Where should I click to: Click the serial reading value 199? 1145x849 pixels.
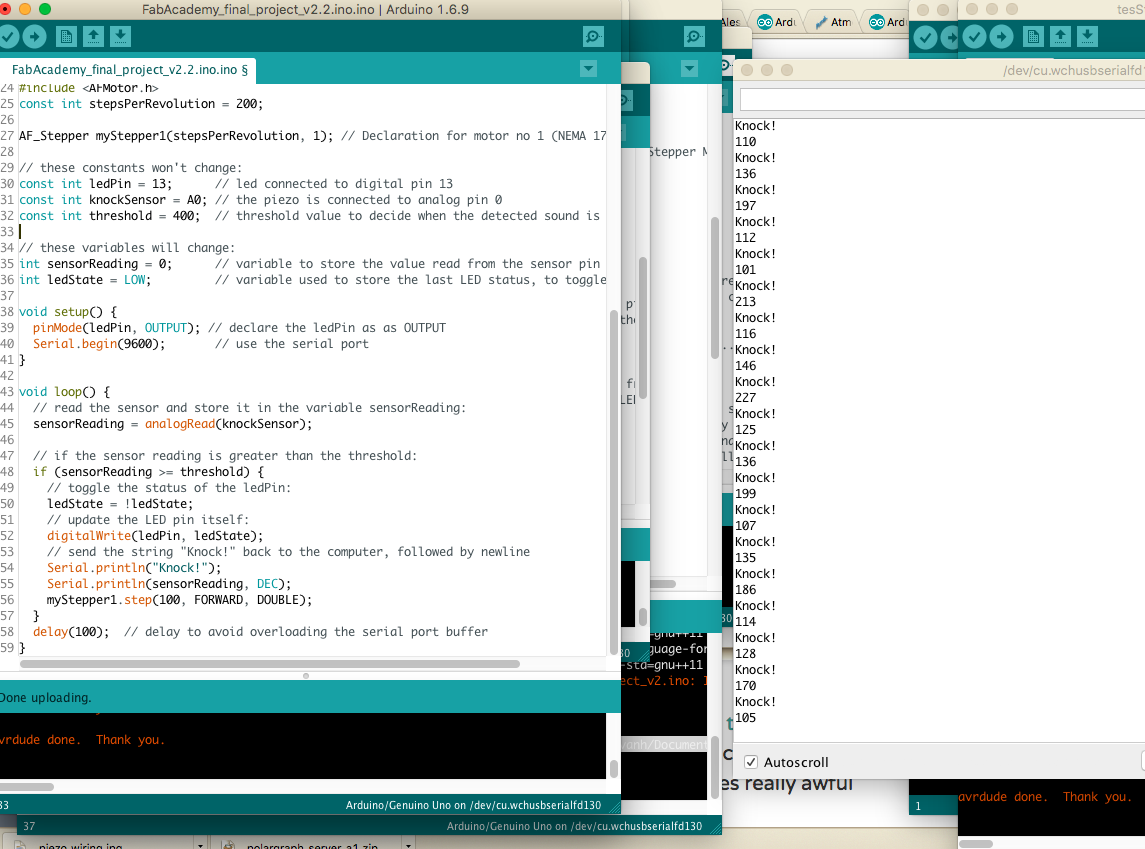click(x=746, y=493)
